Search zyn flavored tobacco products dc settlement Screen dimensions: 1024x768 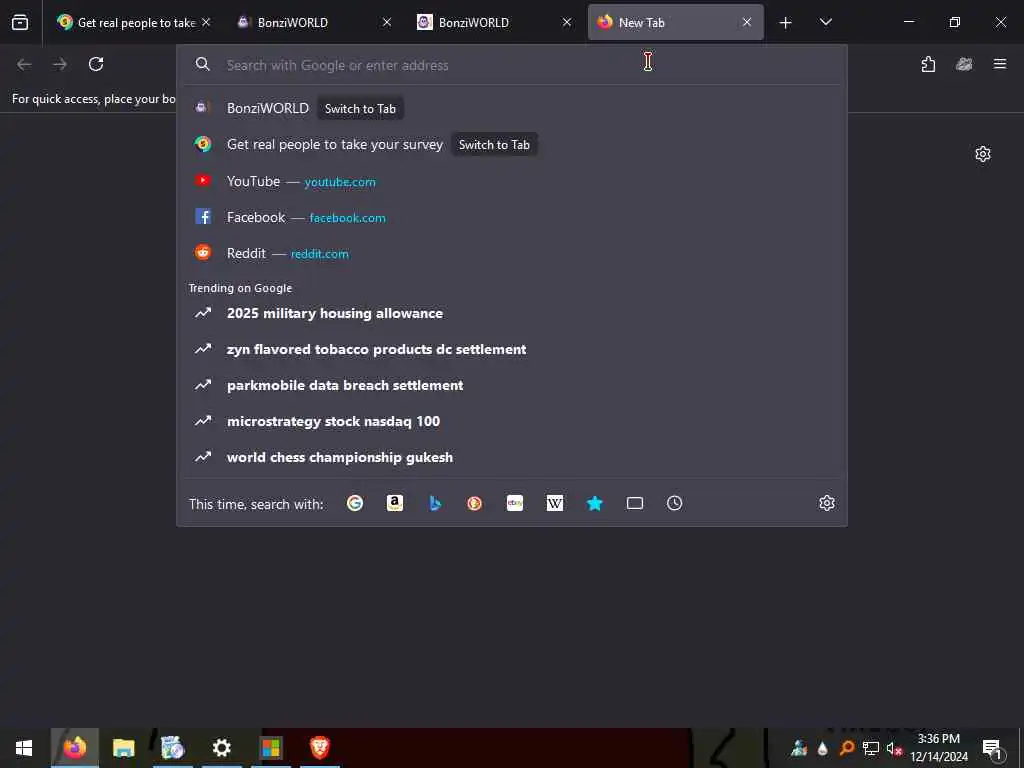(x=512, y=349)
